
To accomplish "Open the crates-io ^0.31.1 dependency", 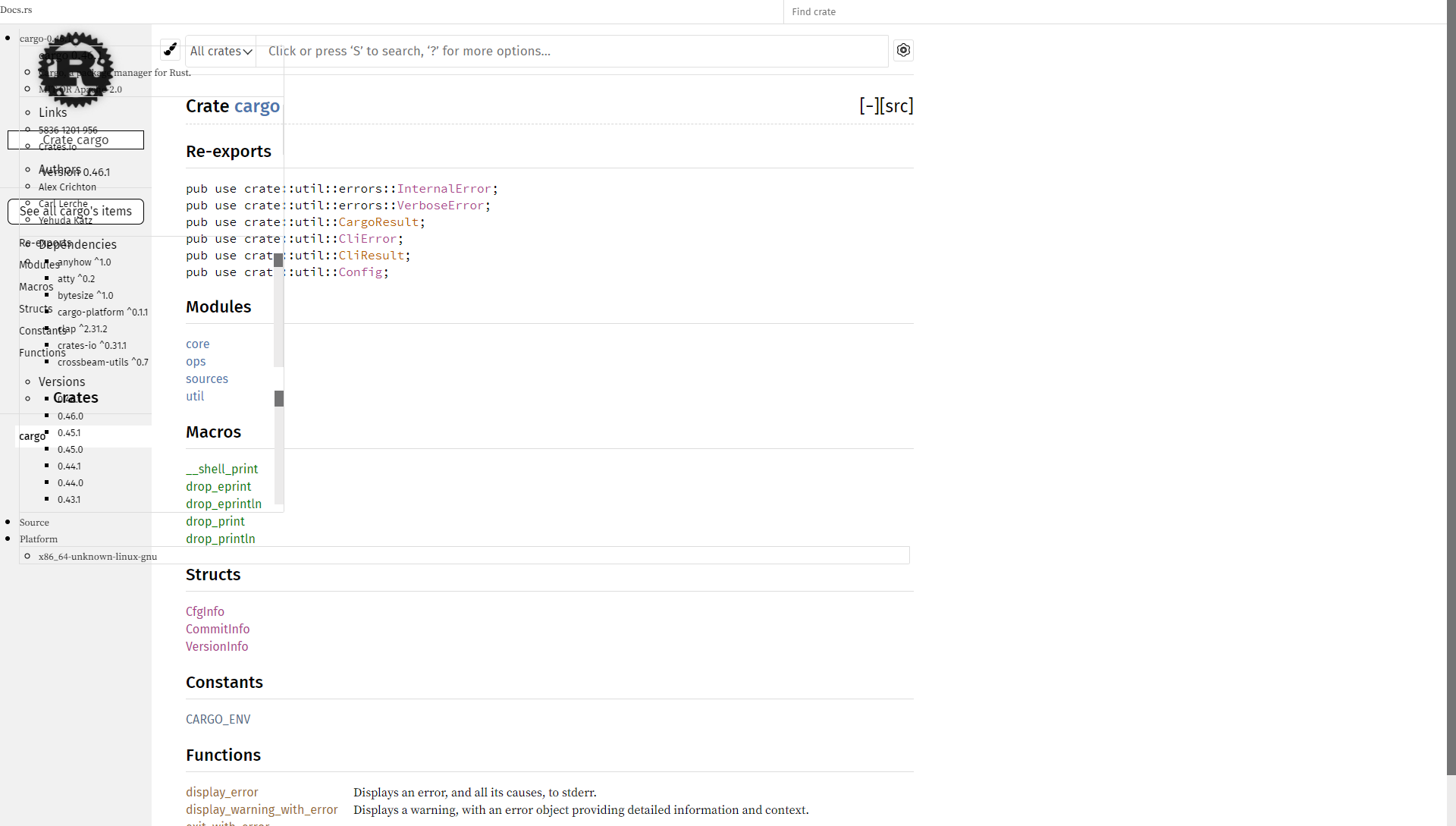I will [92, 346].
